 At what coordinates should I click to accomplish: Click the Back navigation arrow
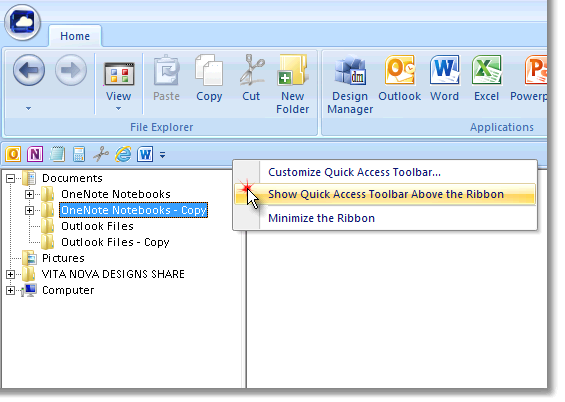point(29,70)
